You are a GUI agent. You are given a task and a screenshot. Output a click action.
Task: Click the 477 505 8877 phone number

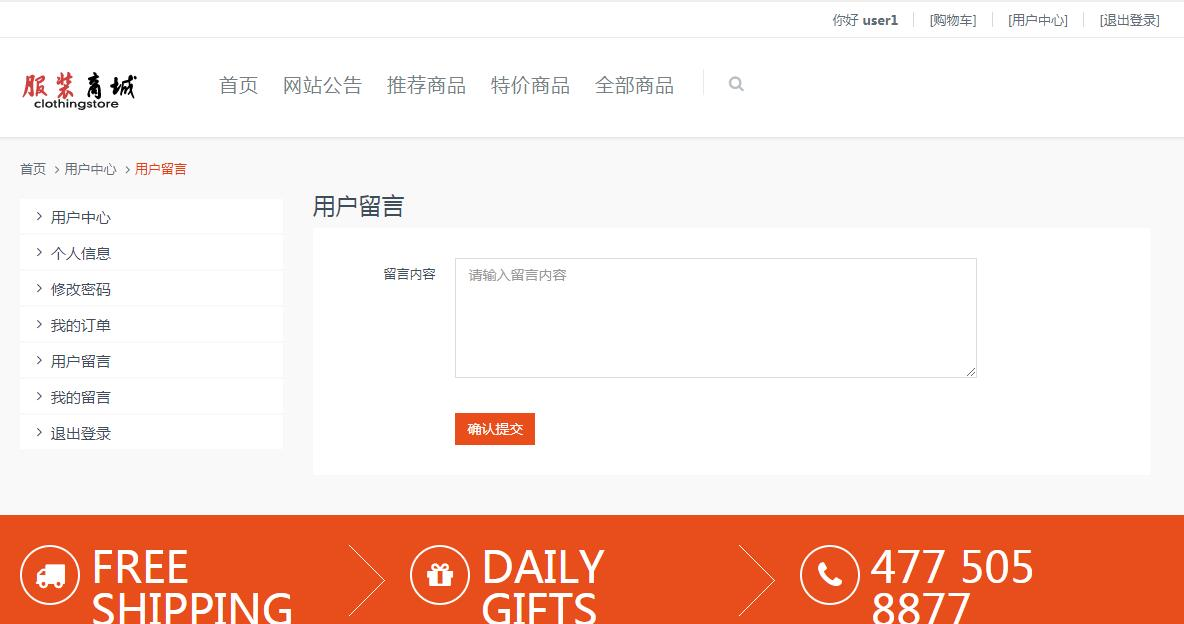point(952,588)
